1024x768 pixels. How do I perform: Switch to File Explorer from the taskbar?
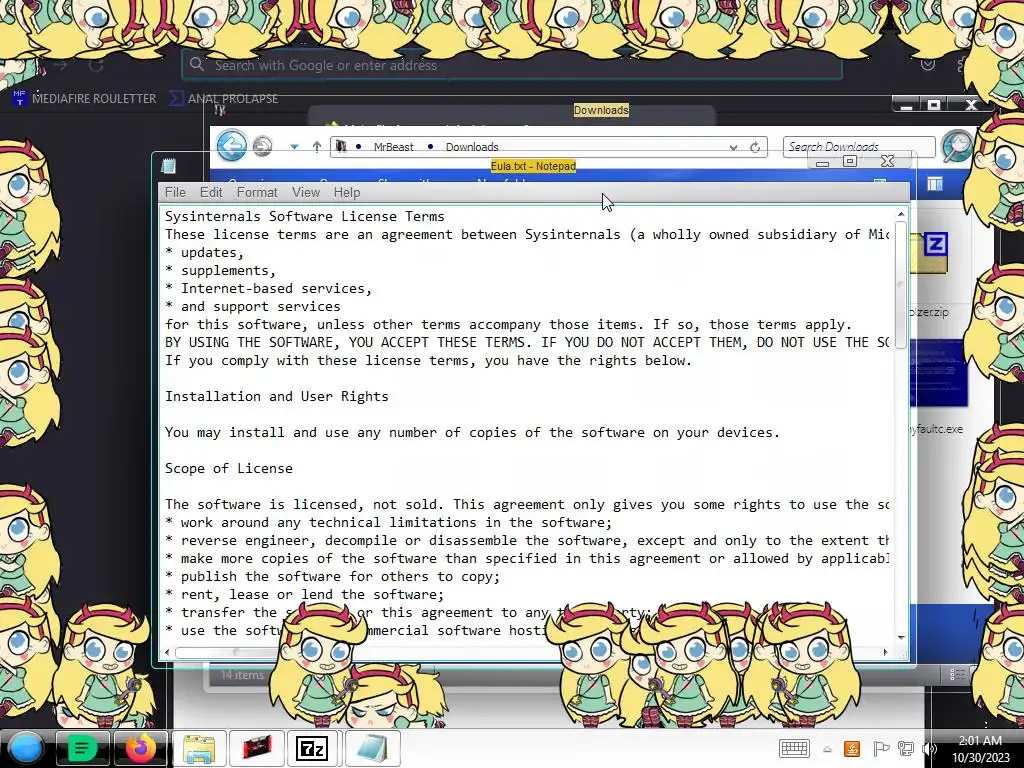coord(199,748)
